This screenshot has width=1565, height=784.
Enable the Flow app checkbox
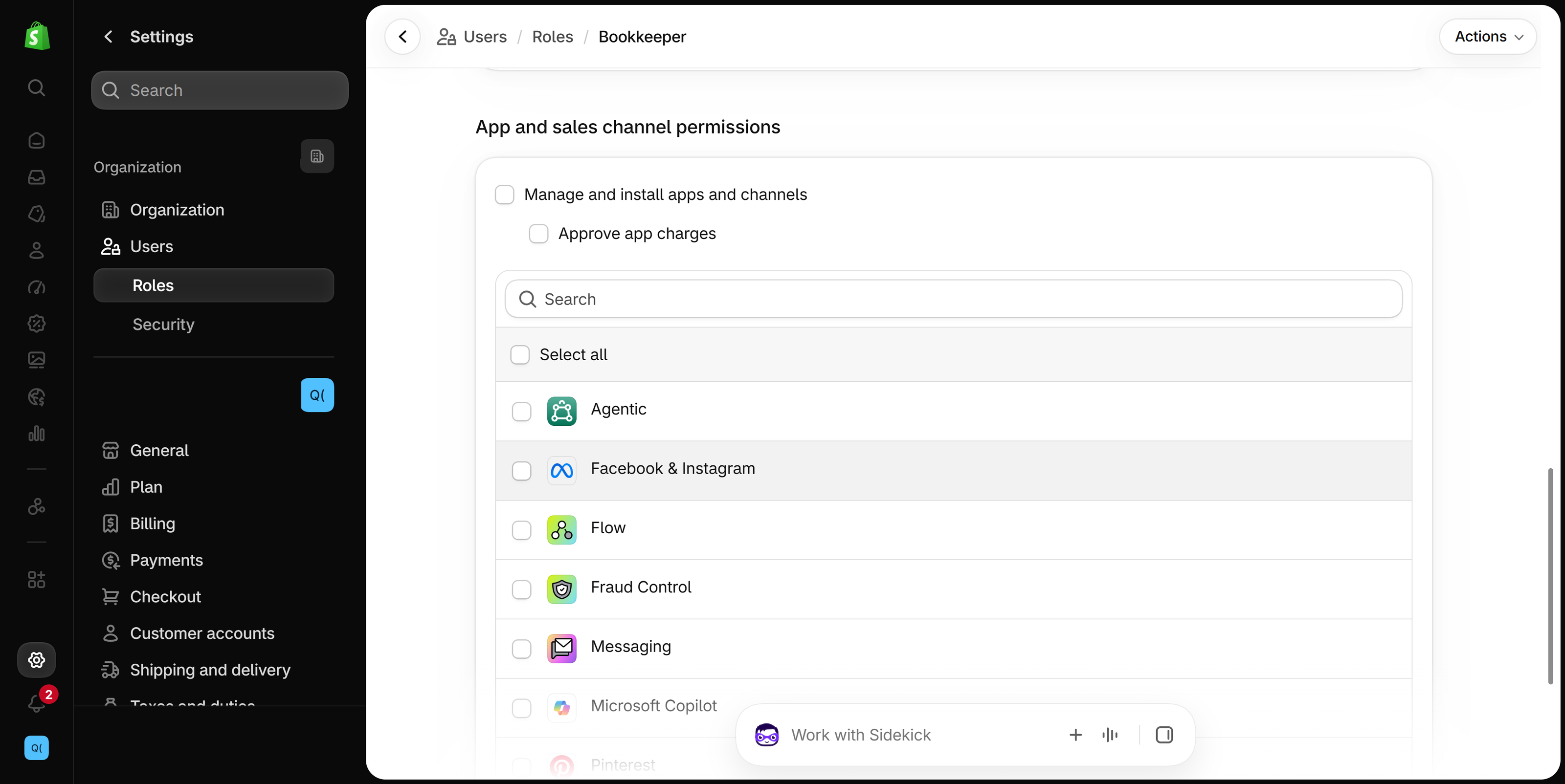pyautogui.click(x=521, y=530)
